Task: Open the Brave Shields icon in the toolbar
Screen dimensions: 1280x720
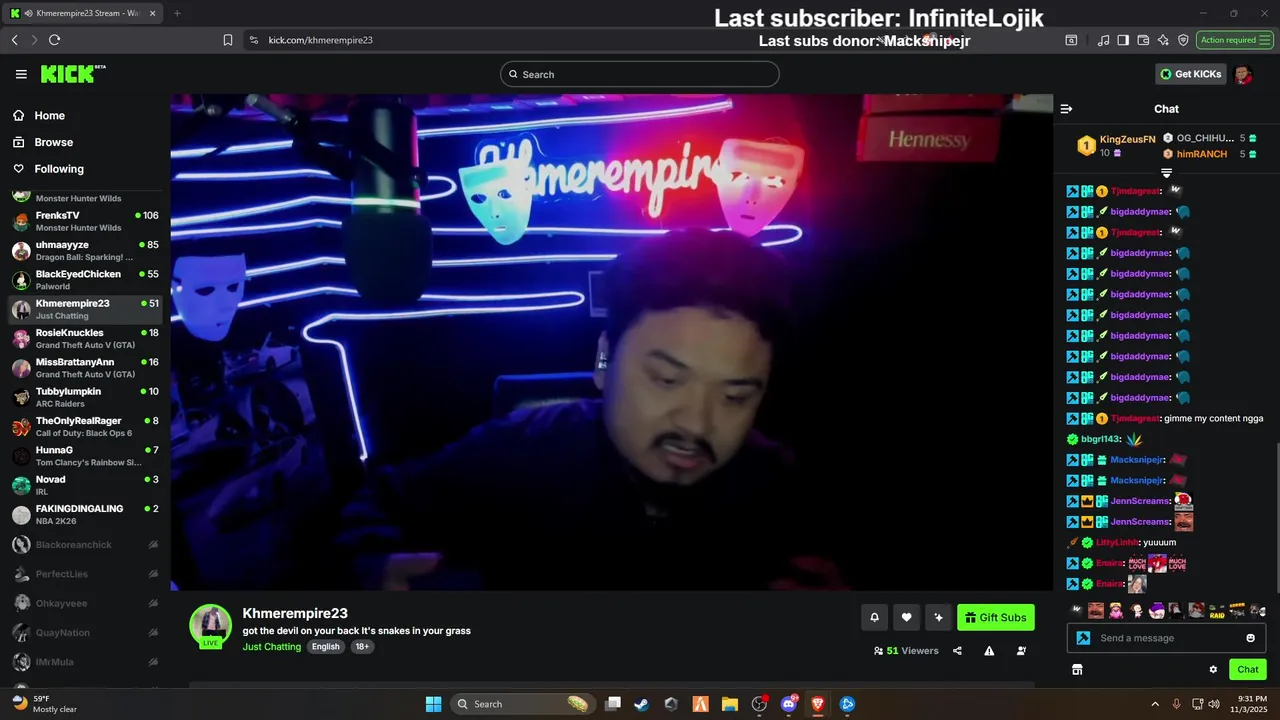Action: click(x=1183, y=40)
